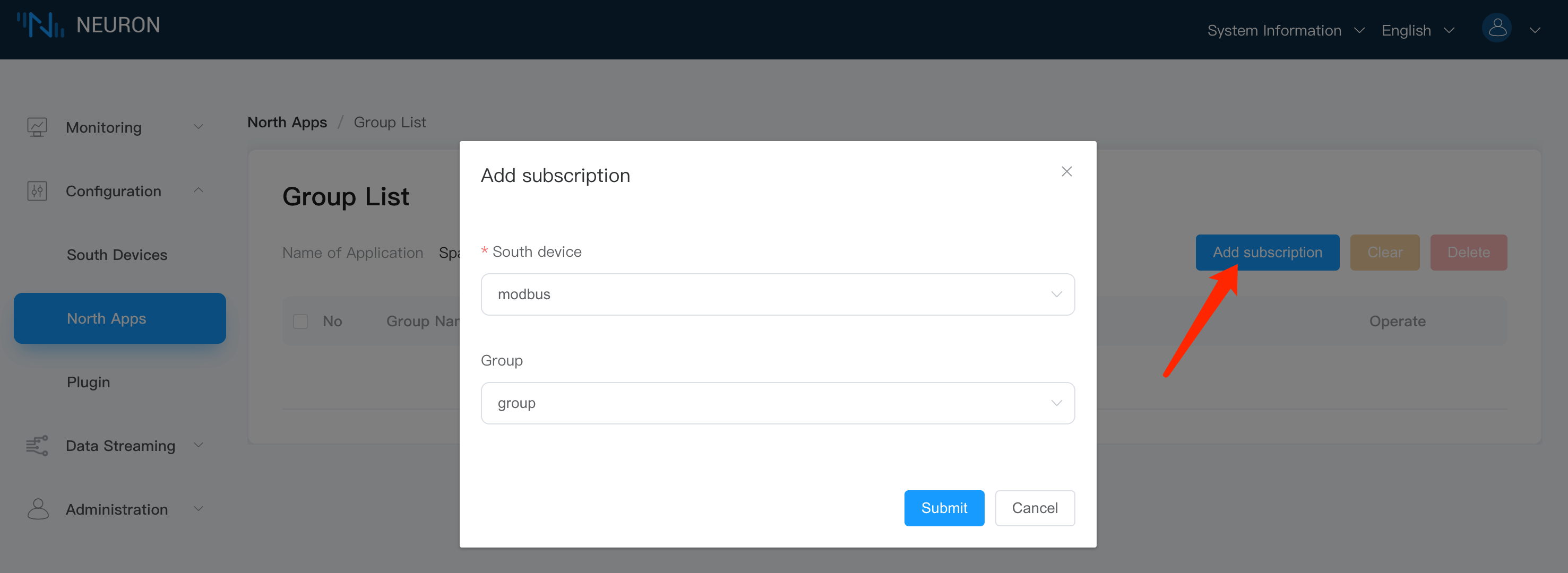The image size is (1568, 573).
Task: Click the North Apps breadcrumb link
Action: point(287,122)
